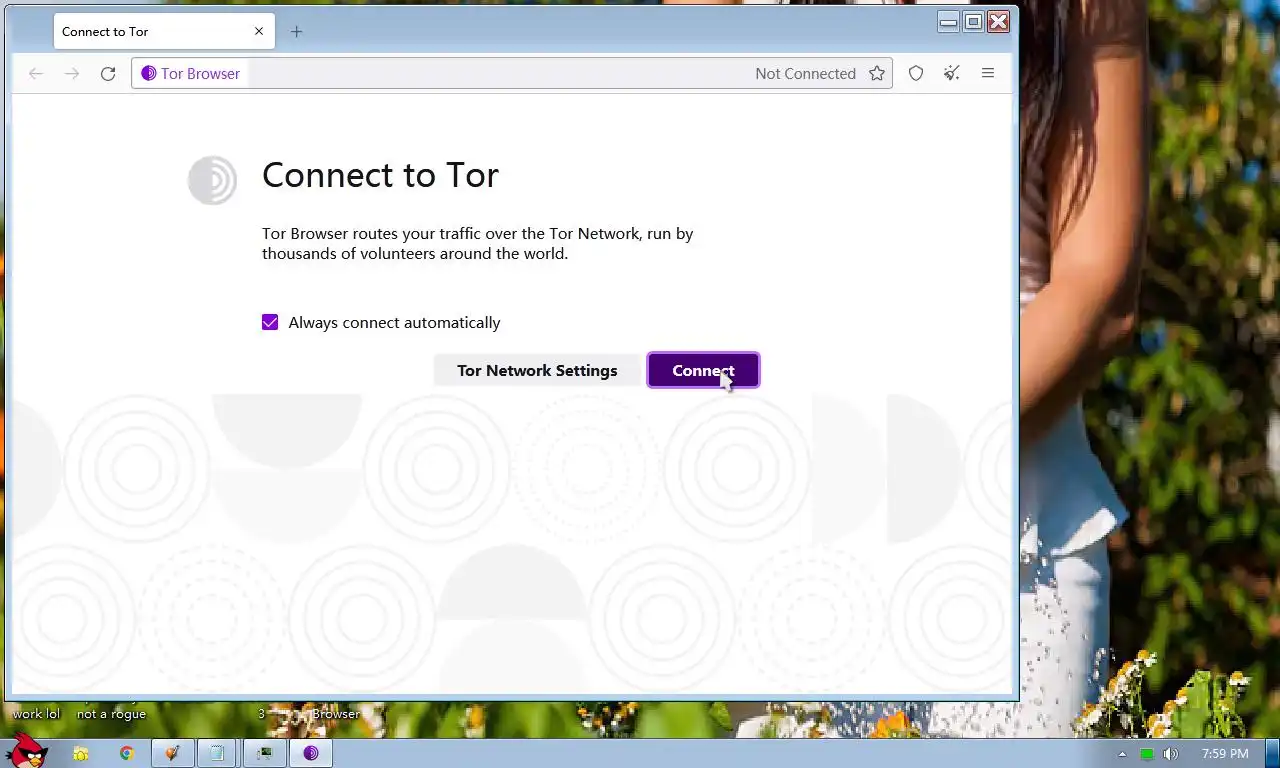Close the Tor Browser window

999,21
